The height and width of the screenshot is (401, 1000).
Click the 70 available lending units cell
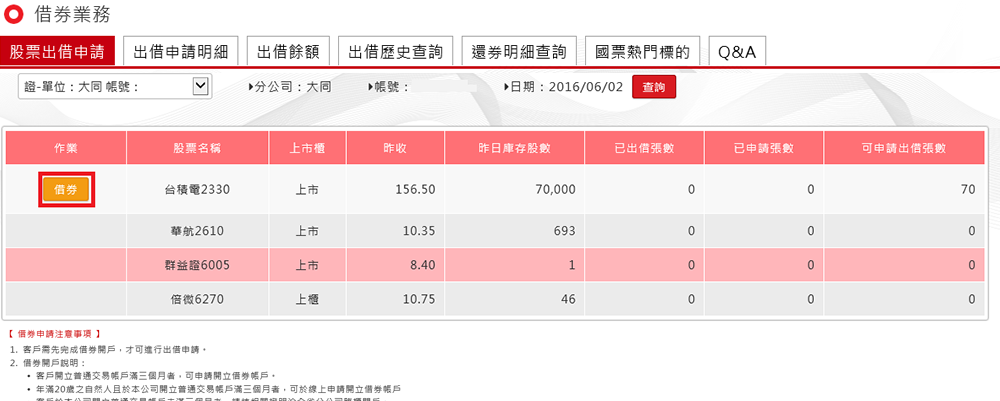(904, 189)
